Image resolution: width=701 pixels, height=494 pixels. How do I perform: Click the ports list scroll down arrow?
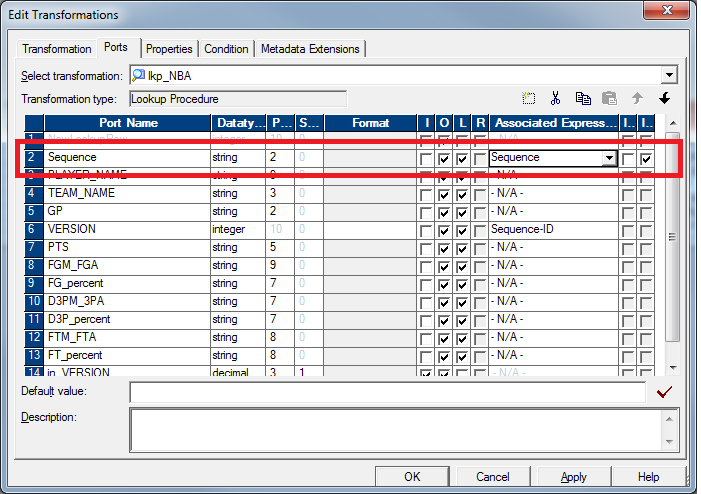[x=672, y=367]
